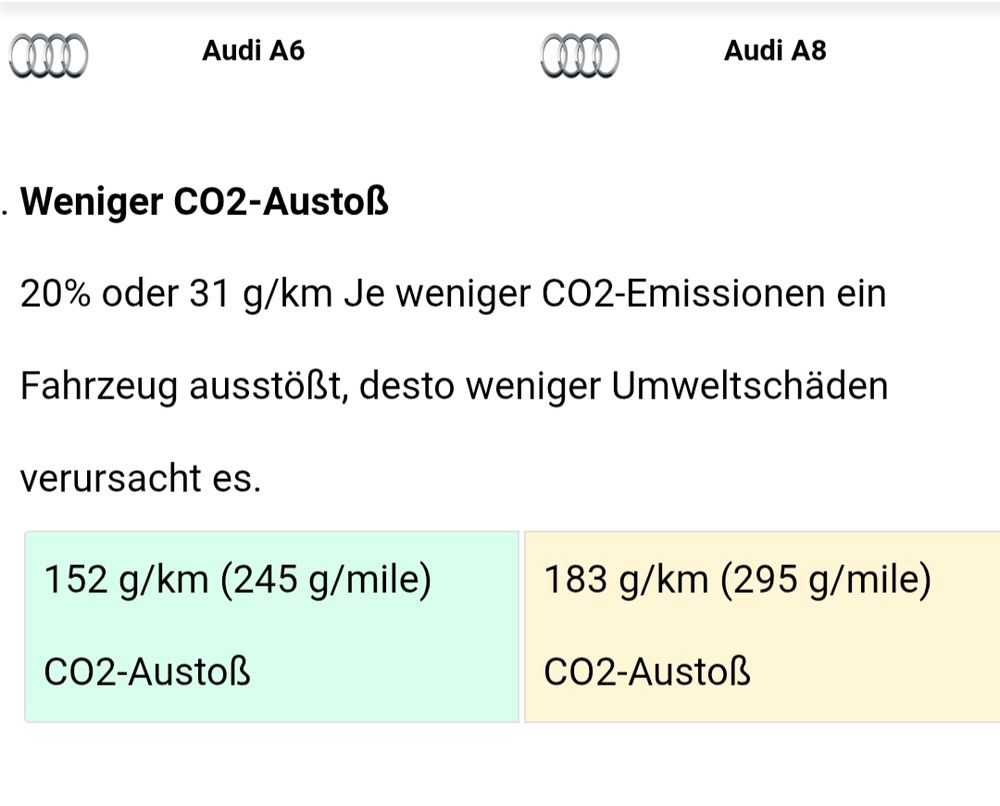Click the Audi A6 rings logo

pos(48,55)
